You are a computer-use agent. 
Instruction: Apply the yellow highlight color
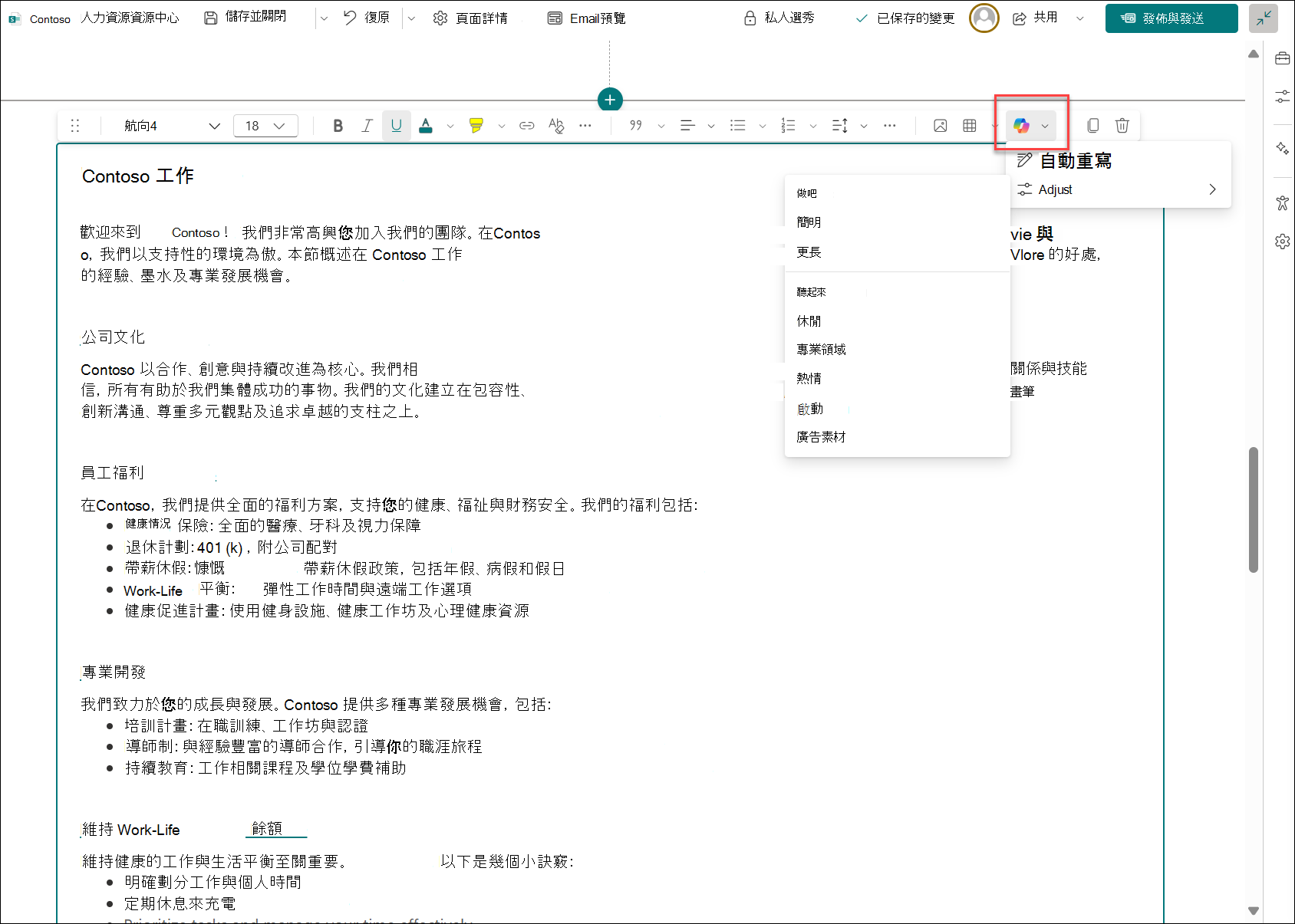click(x=476, y=126)
